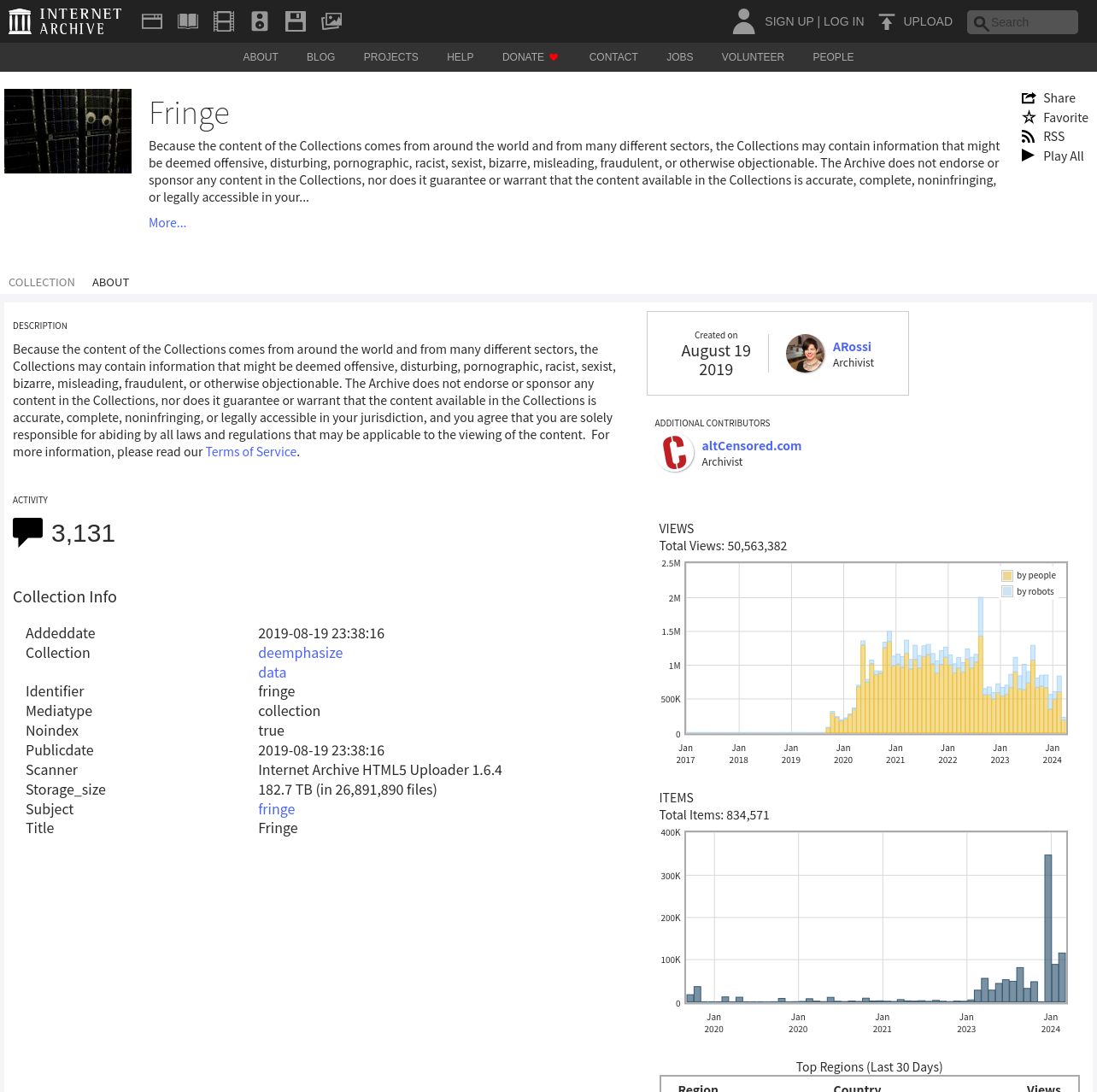This screenshot has height=1092, width=1097.
Task: Open the altCensored.com contributor link
Action: pyautogui.click(x=752, y=446)
